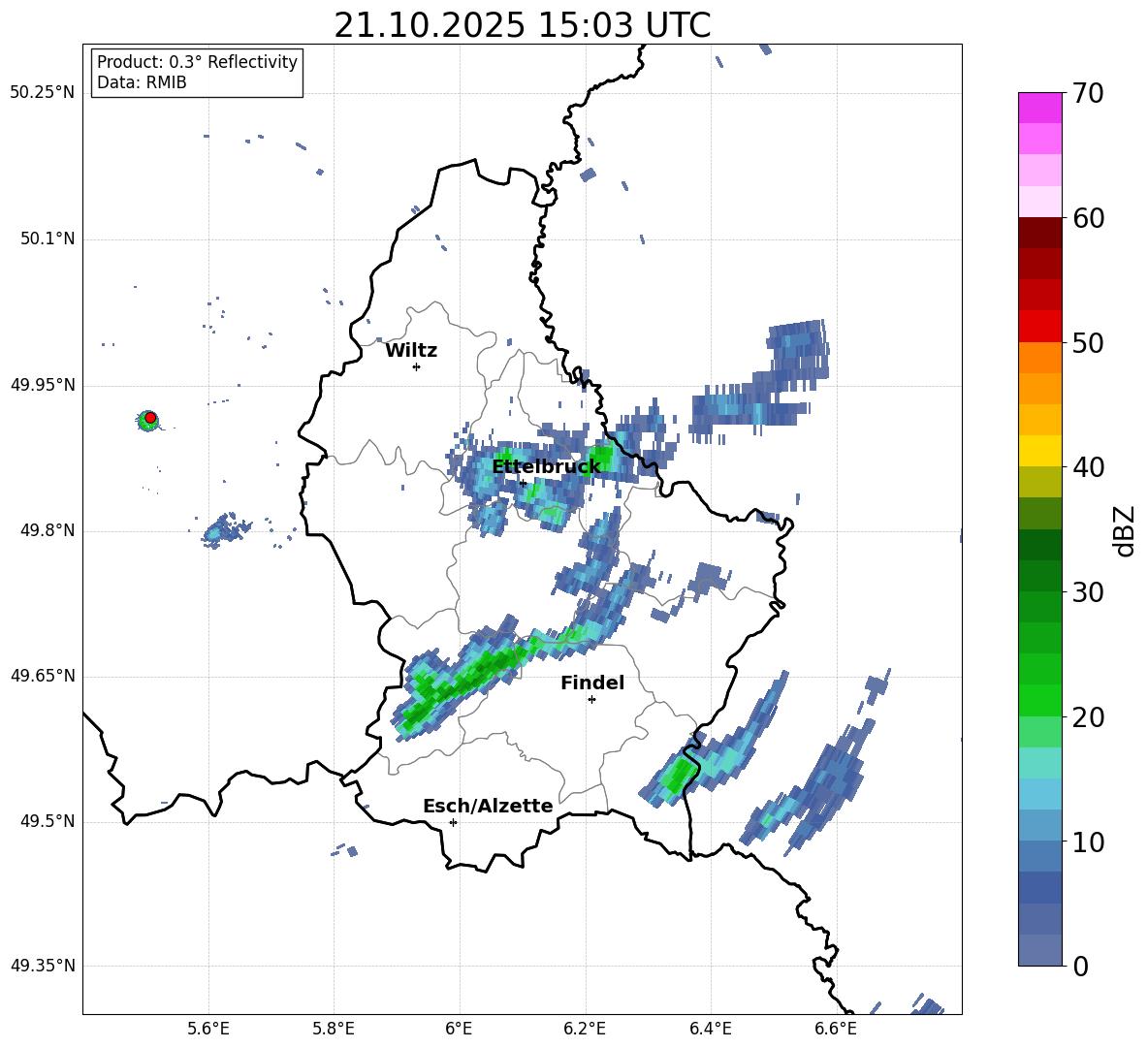Viewport: 1148px width, 1048px height.
Task: Click the 6°E longitude label
Action: 459,1029
